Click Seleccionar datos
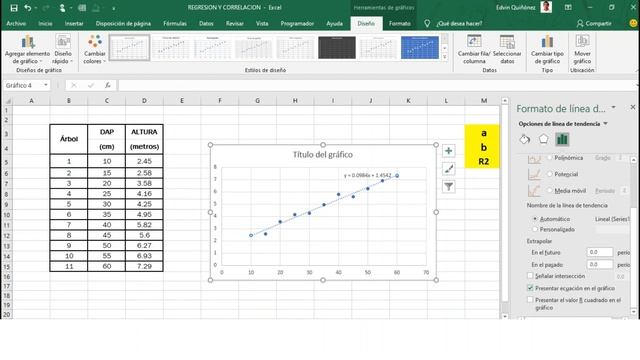The image size is (640, 360). pos(507,49)
